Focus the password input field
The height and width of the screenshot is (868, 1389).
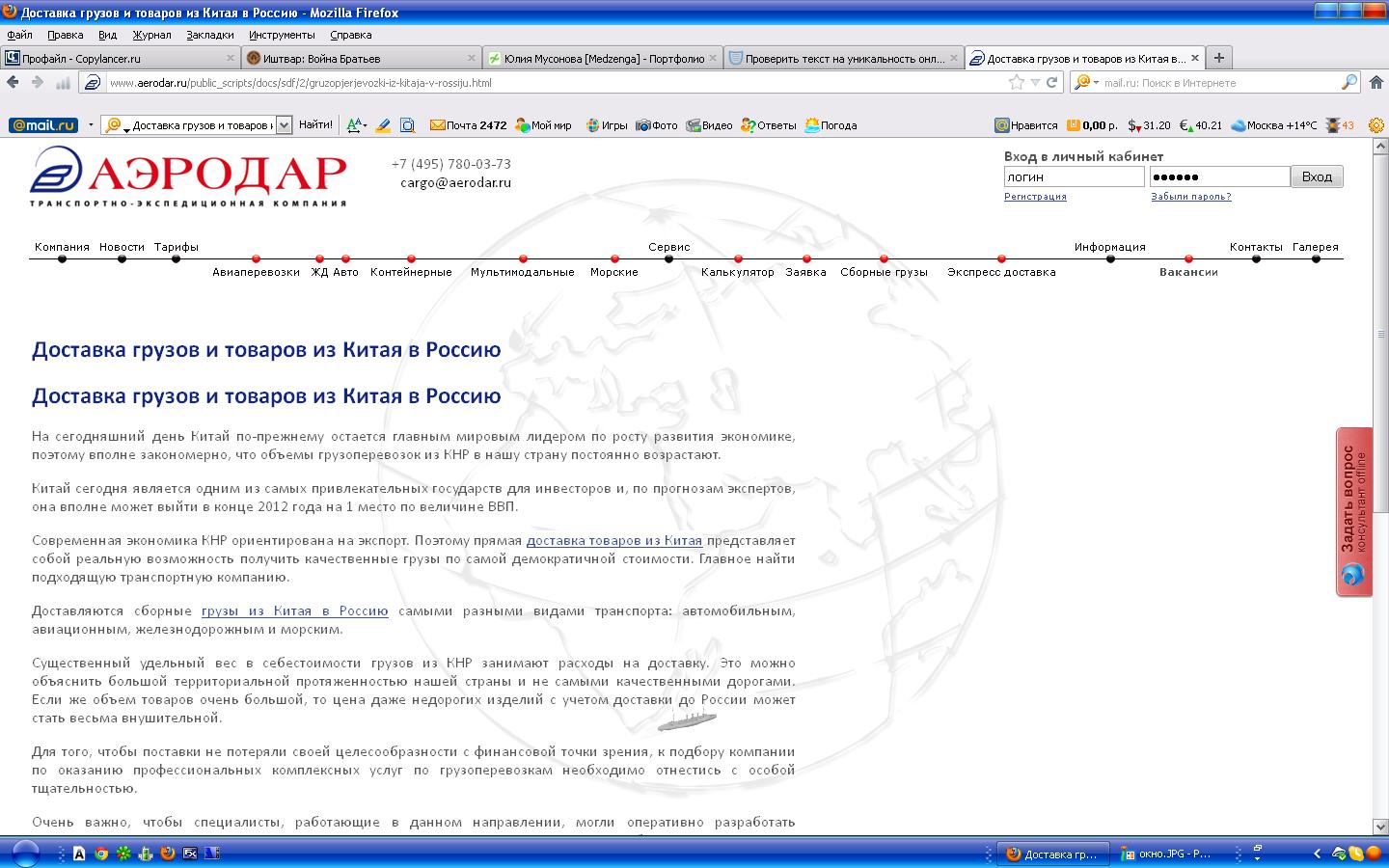[x=1219, y=176]
